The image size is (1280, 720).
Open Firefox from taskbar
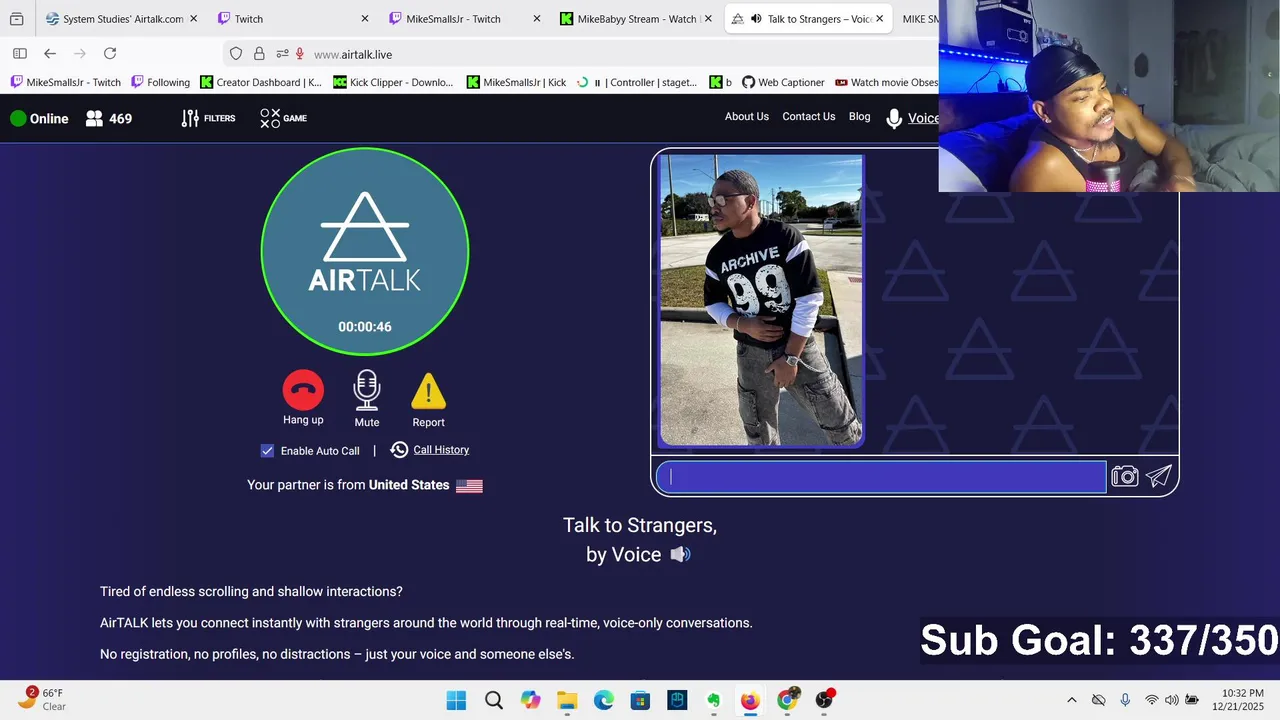(x=750, y=700)
